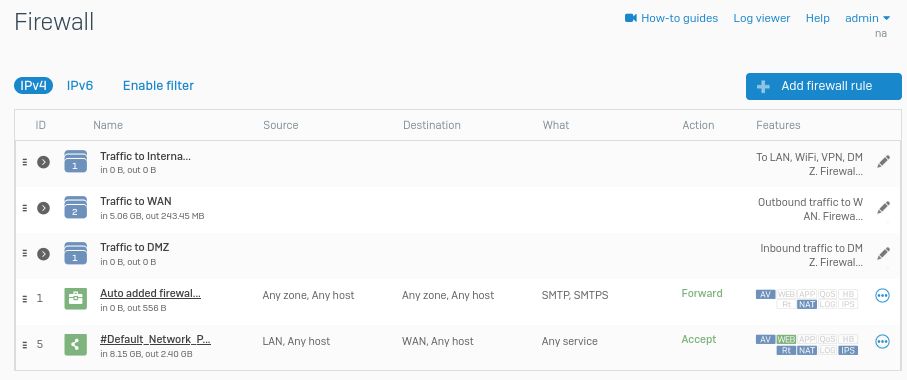907x380 pixels.
Task: Click the Forward action text
Action: [x=702, y=293]
